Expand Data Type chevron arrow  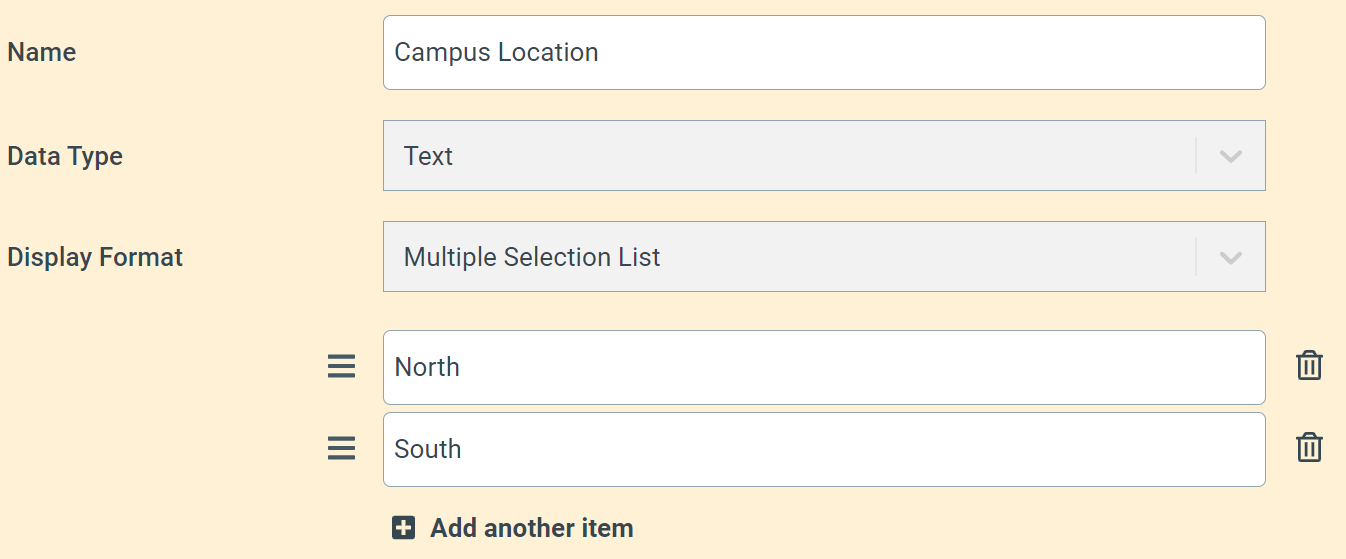click(1231, 156)
